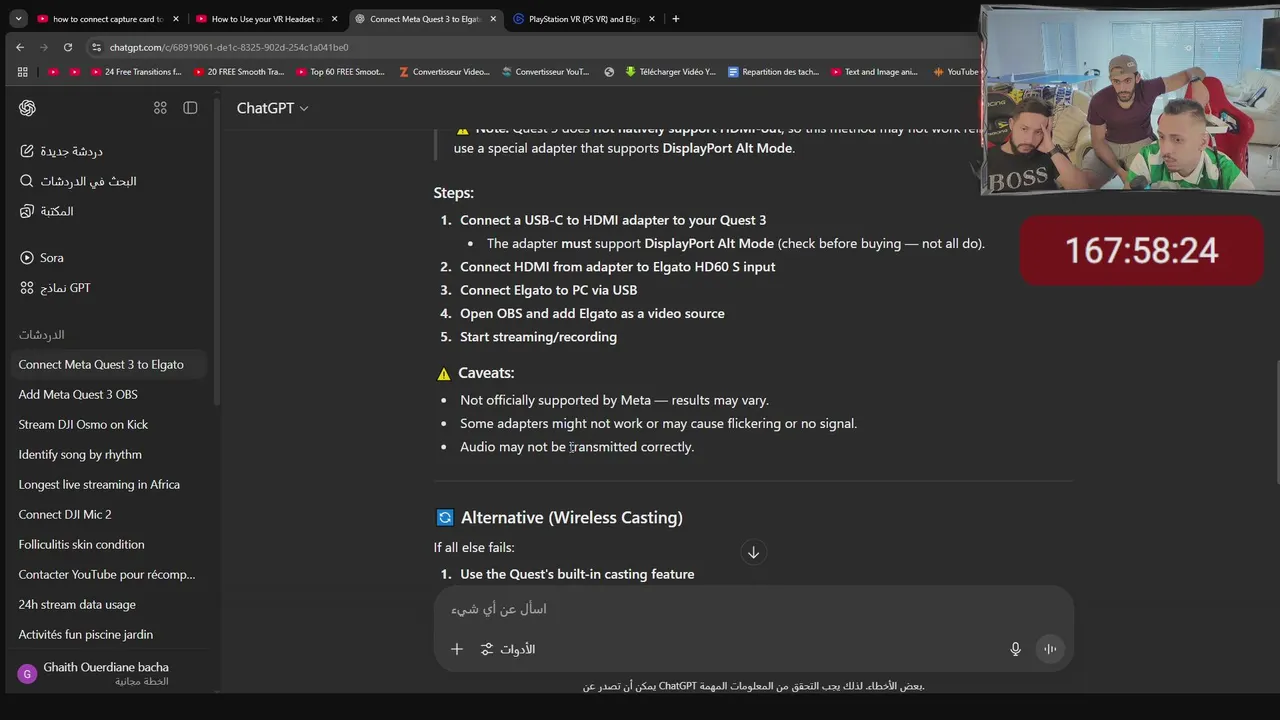Click the microphone dictation icon
This screenshot has height=720, width=1280.
(x=1015, y=649)
